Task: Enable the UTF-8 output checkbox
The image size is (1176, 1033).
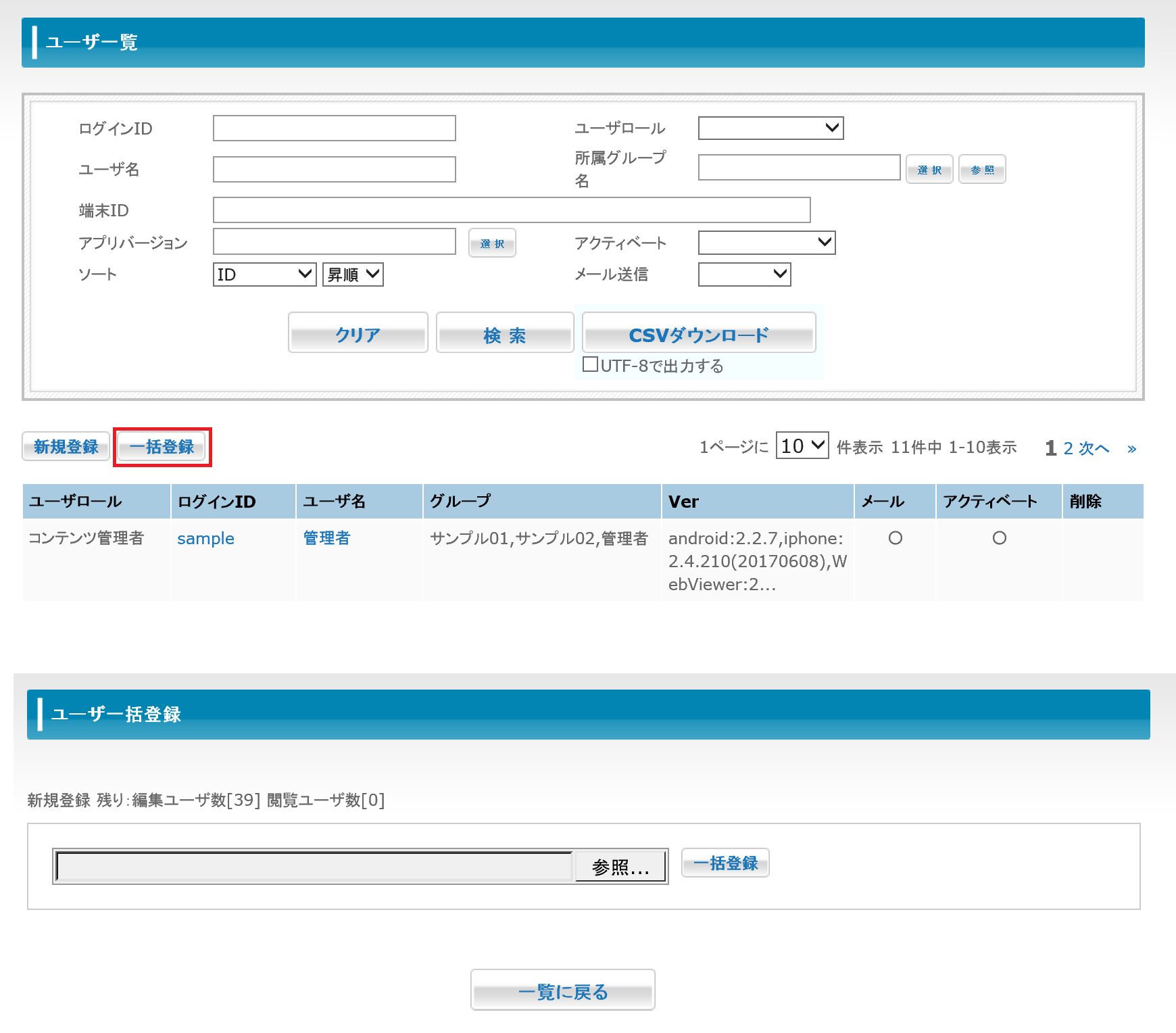Action: tap(590, 365)
